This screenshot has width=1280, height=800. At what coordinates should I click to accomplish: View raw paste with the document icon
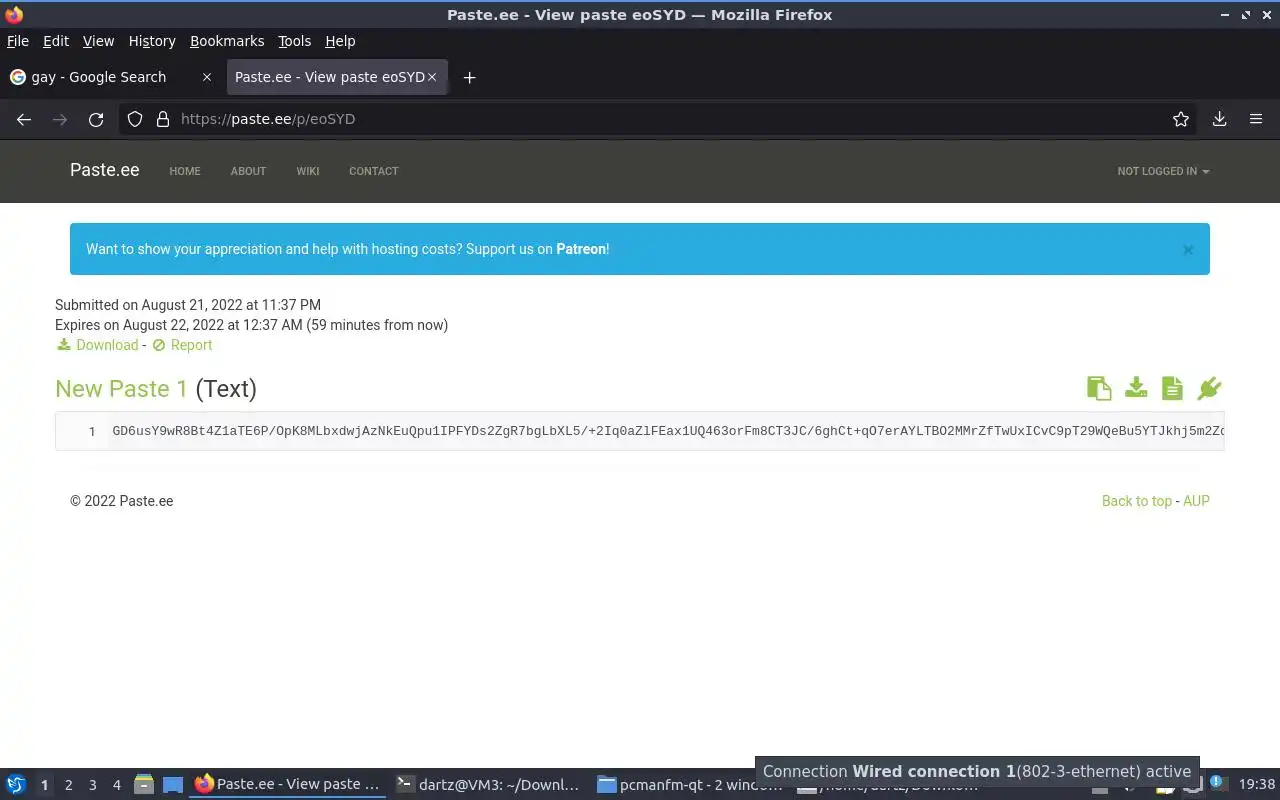tap(1172, 388)
